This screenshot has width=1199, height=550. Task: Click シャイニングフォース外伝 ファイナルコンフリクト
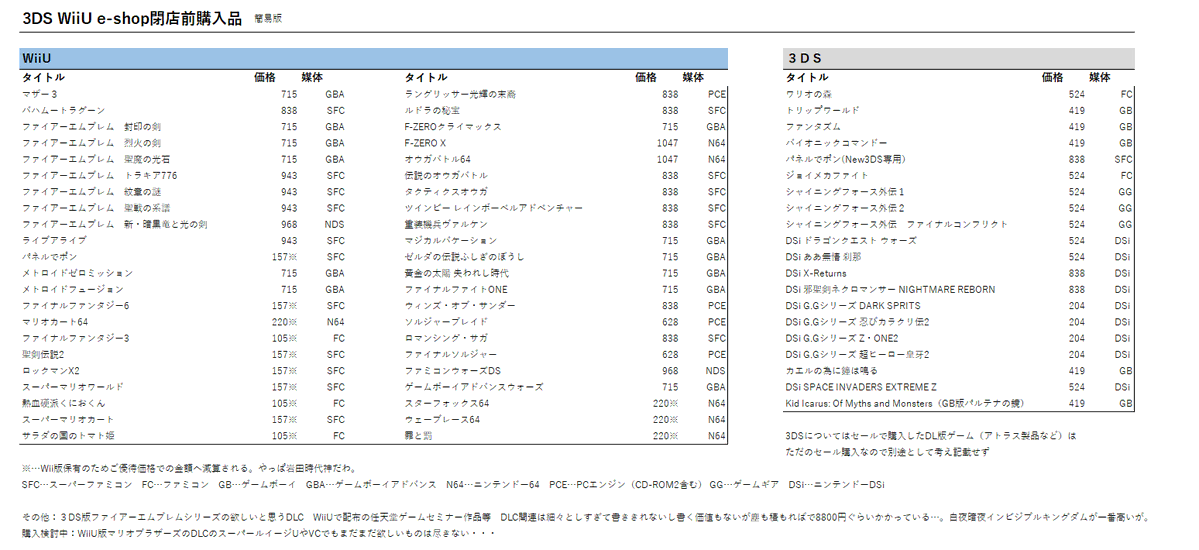[897, 224]
